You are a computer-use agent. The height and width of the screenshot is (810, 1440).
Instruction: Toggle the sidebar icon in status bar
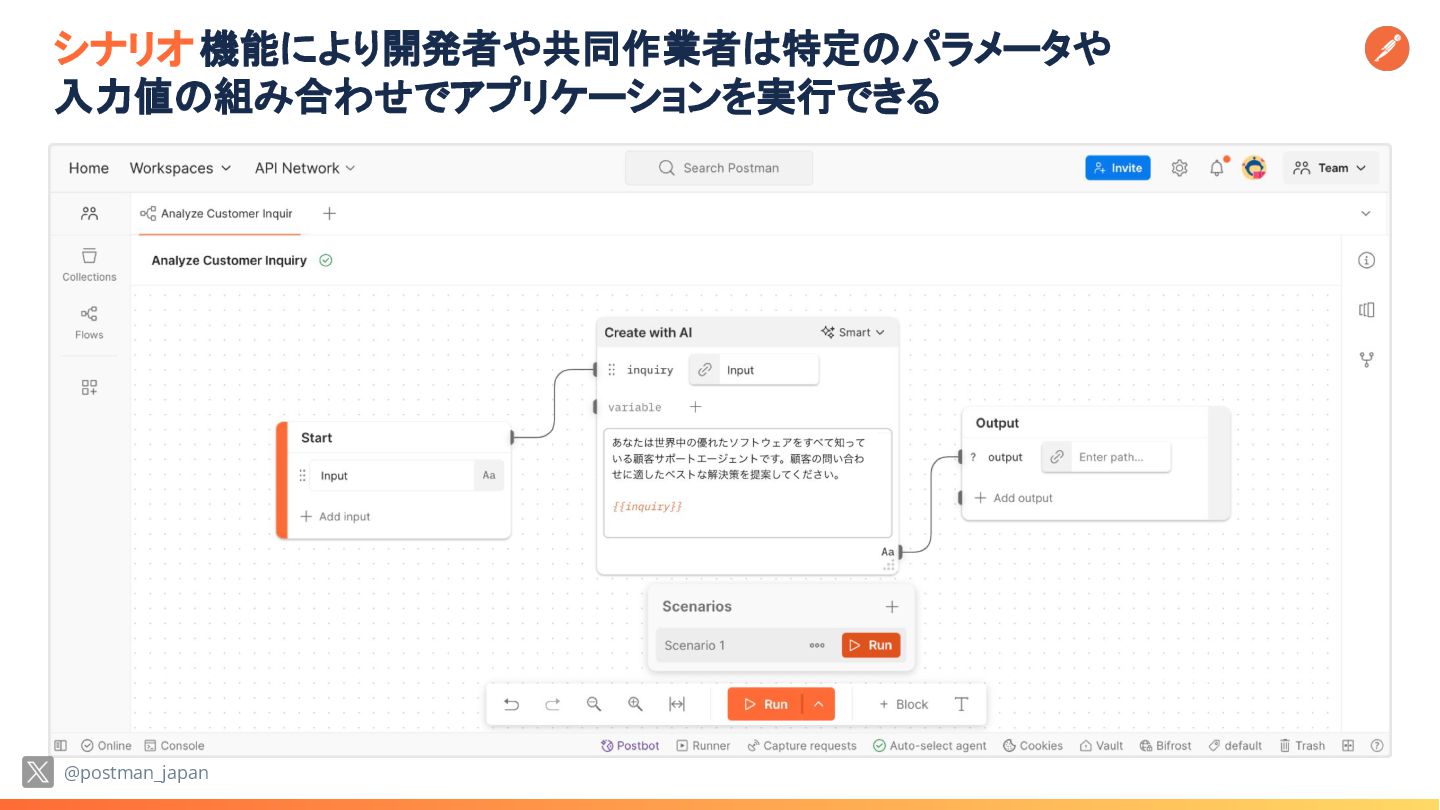[60, 745]
